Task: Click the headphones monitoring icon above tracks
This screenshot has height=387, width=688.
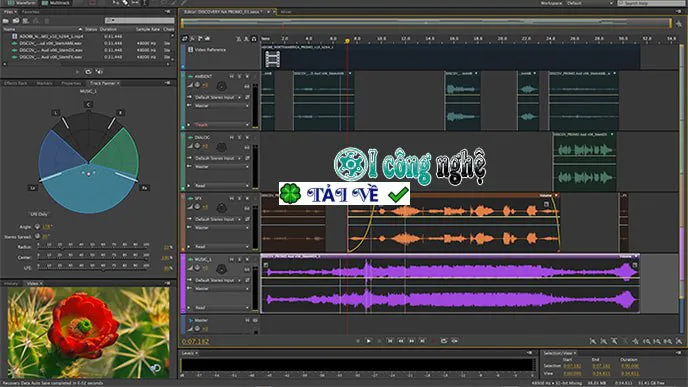Action: point(254,39)
